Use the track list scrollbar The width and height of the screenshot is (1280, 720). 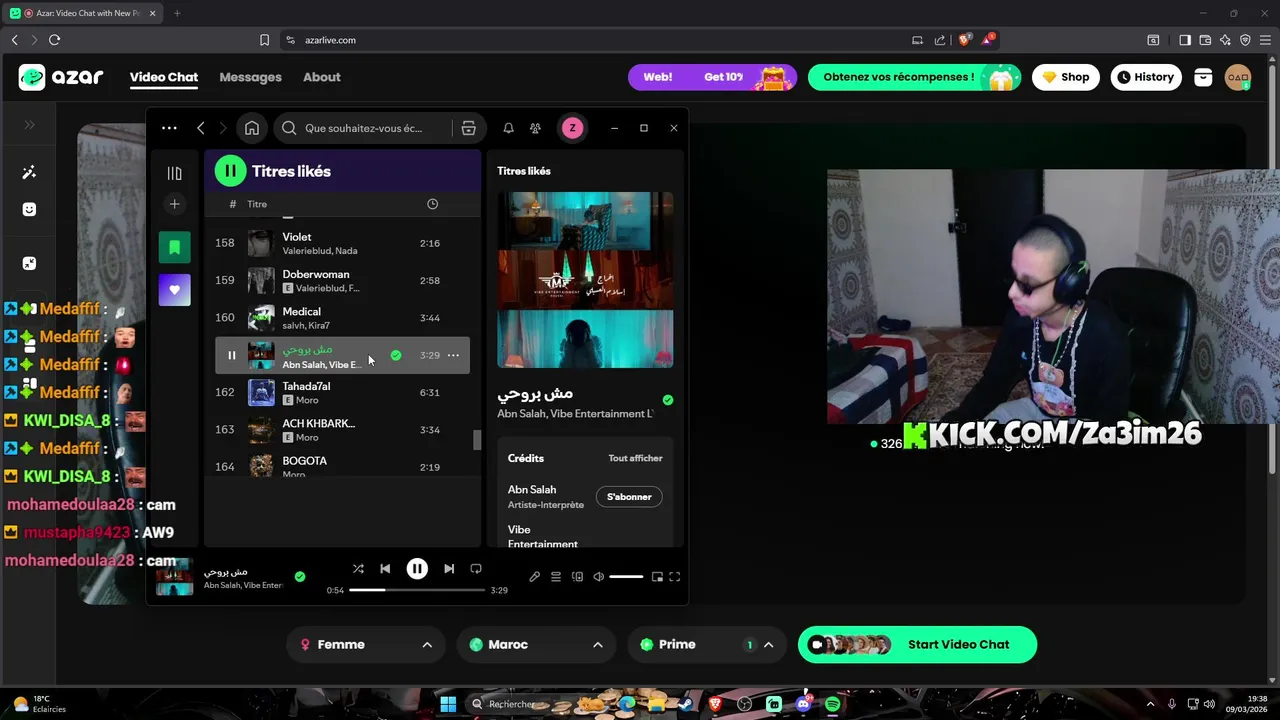pyautogui.click(x=477, y=440)
